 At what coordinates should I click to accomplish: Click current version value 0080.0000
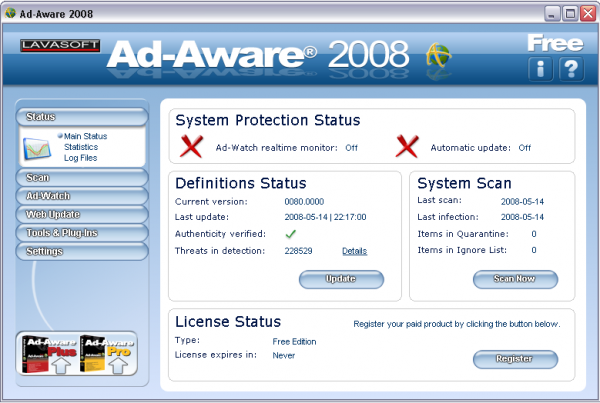[304, 202]
